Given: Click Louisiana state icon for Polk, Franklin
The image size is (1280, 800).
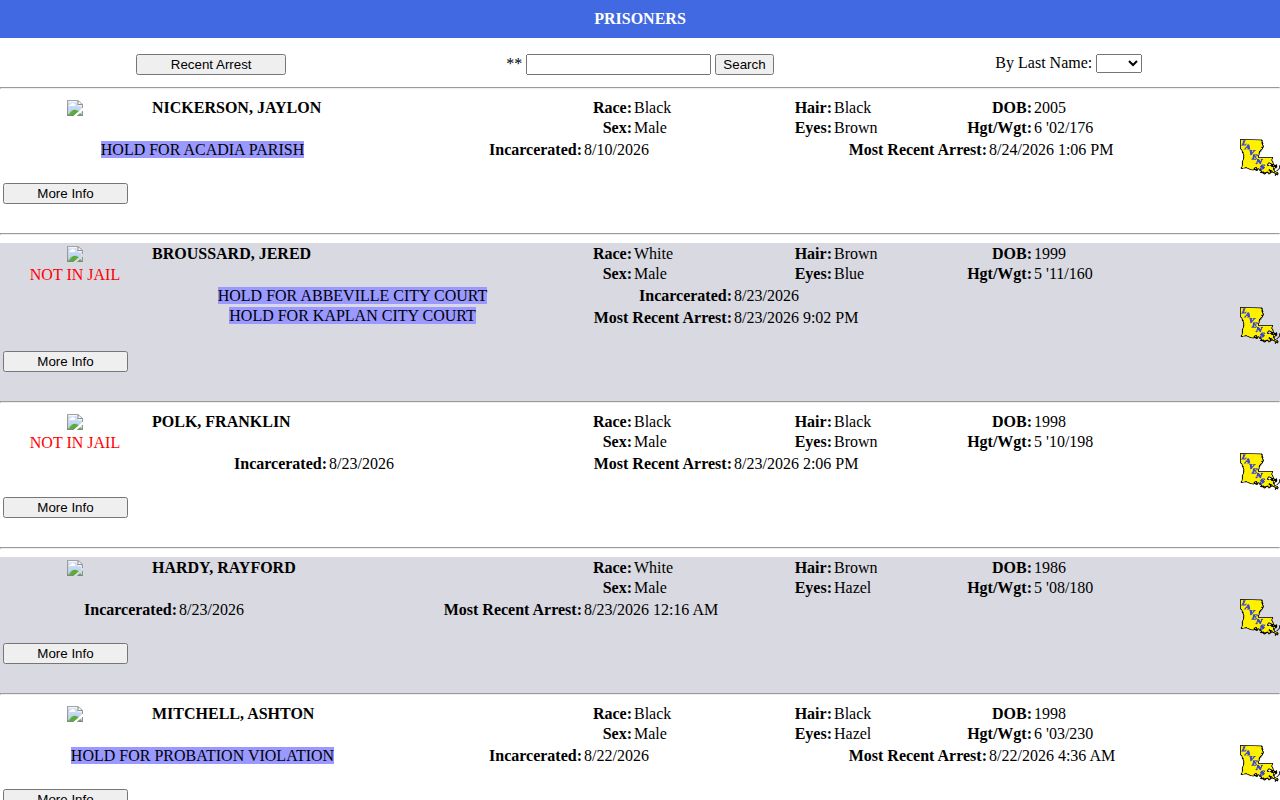Looking at the screenshot, I should (1259, 471).
